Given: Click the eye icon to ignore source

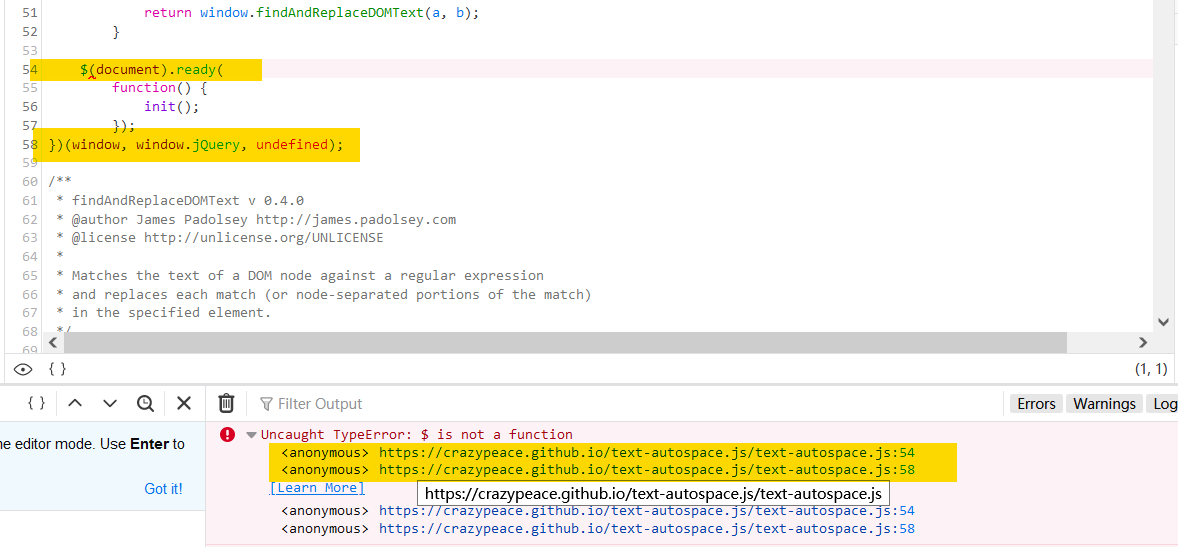Looking at the screenshot, I should [x=22, y=369].
